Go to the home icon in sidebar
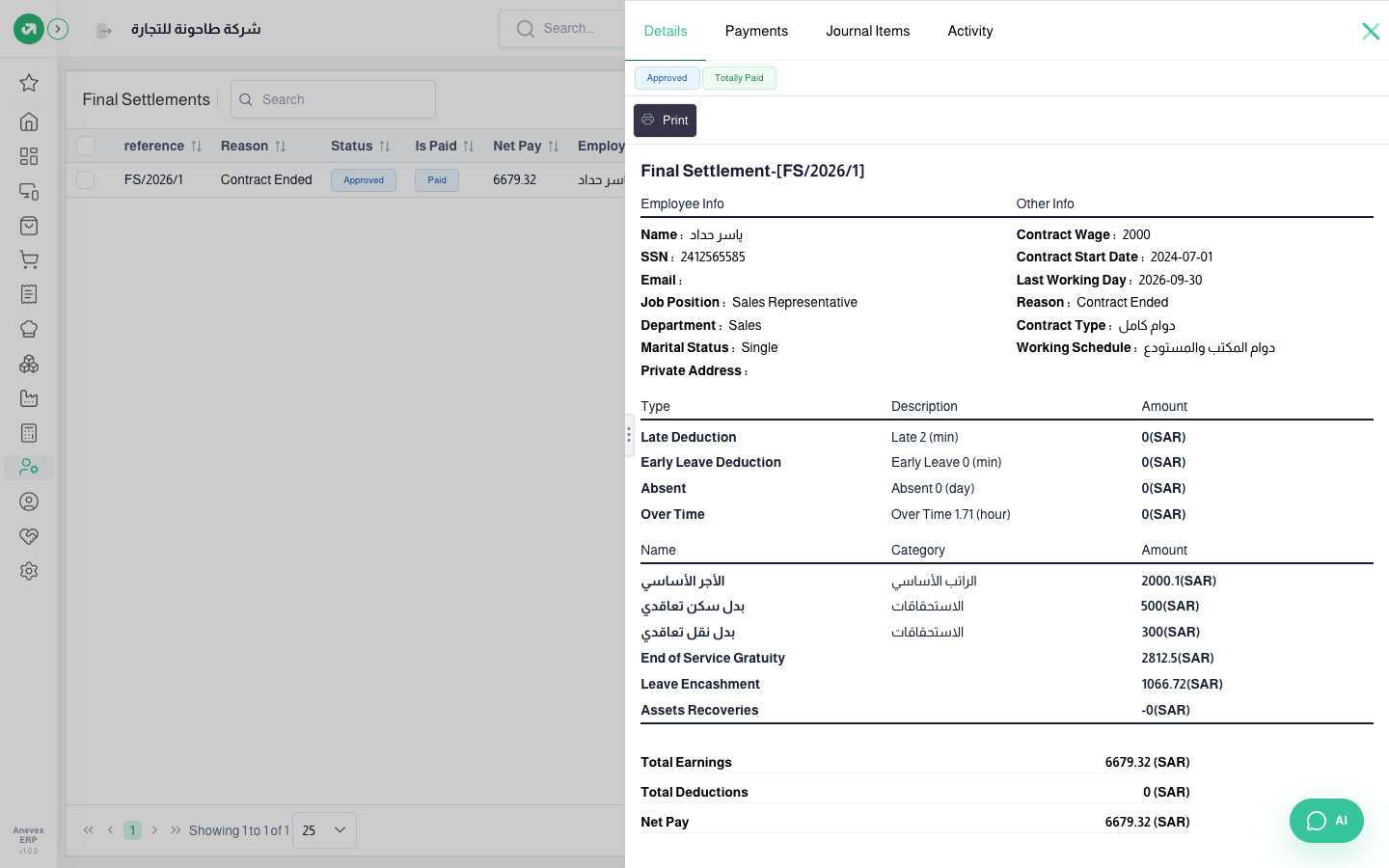This screenshot has height=868, width=1389. click(29, 122)
